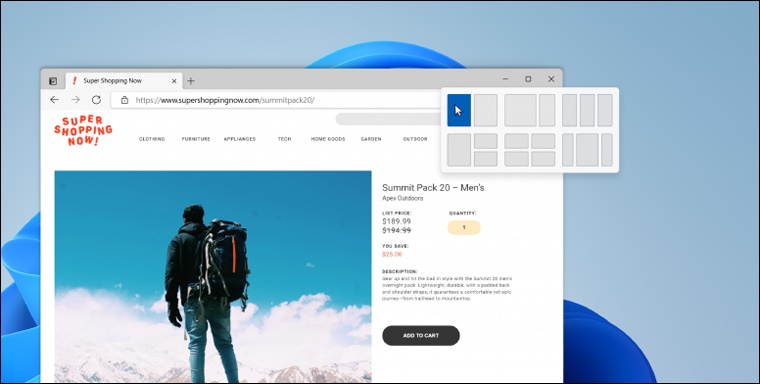Snap to highlighted left half zone

pos(459,110)
